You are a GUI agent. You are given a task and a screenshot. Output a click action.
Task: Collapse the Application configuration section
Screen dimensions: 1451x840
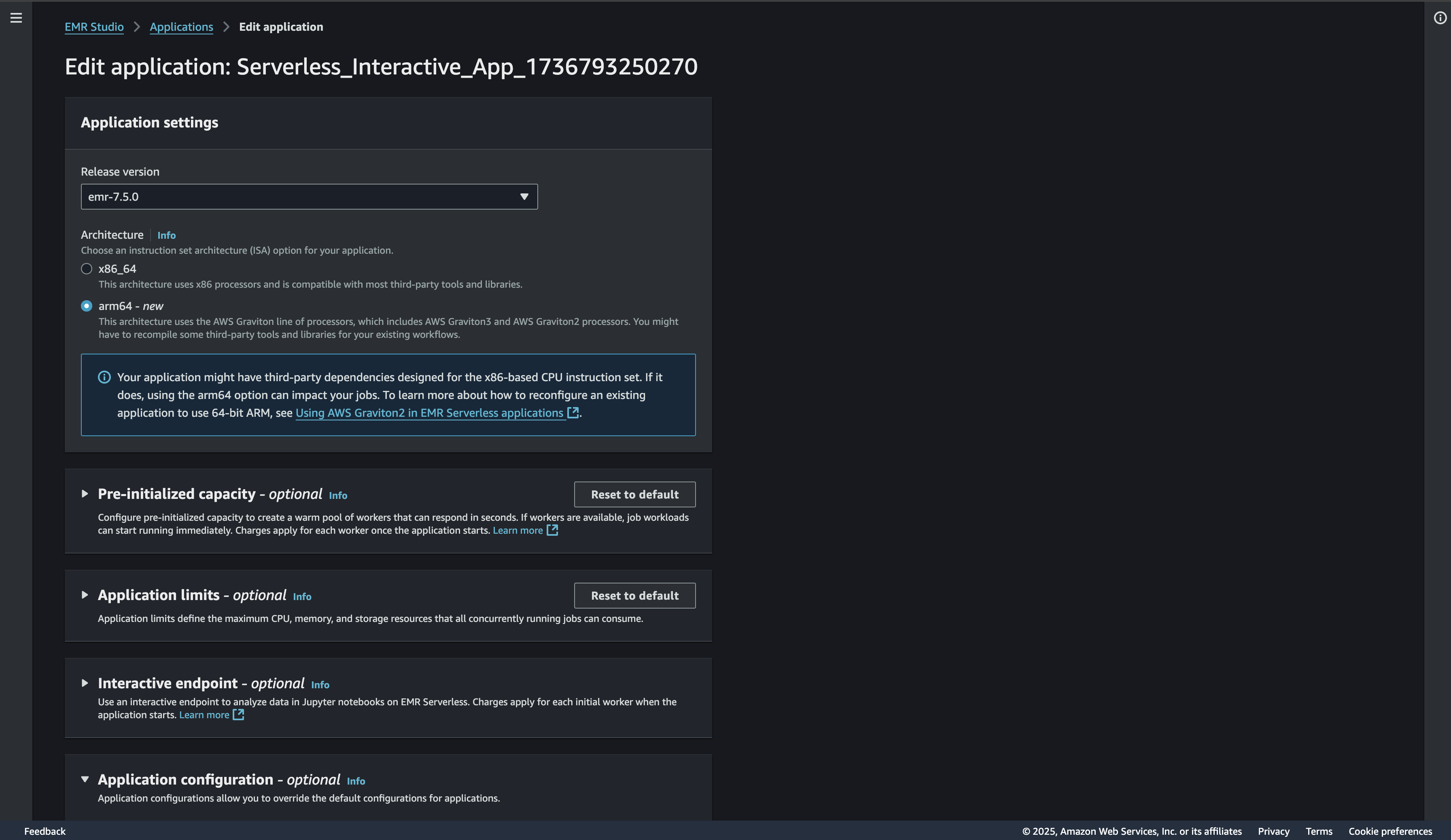click(85, 779)
